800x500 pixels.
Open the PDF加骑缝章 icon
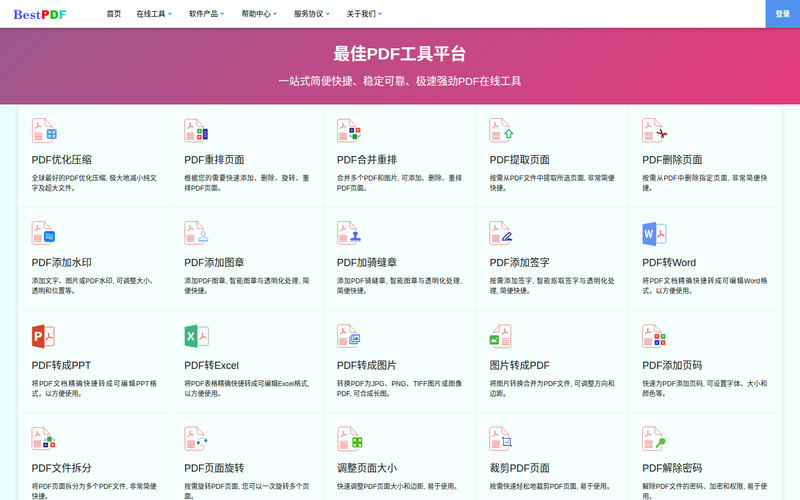pyautogui.click(x=349, y=233)
